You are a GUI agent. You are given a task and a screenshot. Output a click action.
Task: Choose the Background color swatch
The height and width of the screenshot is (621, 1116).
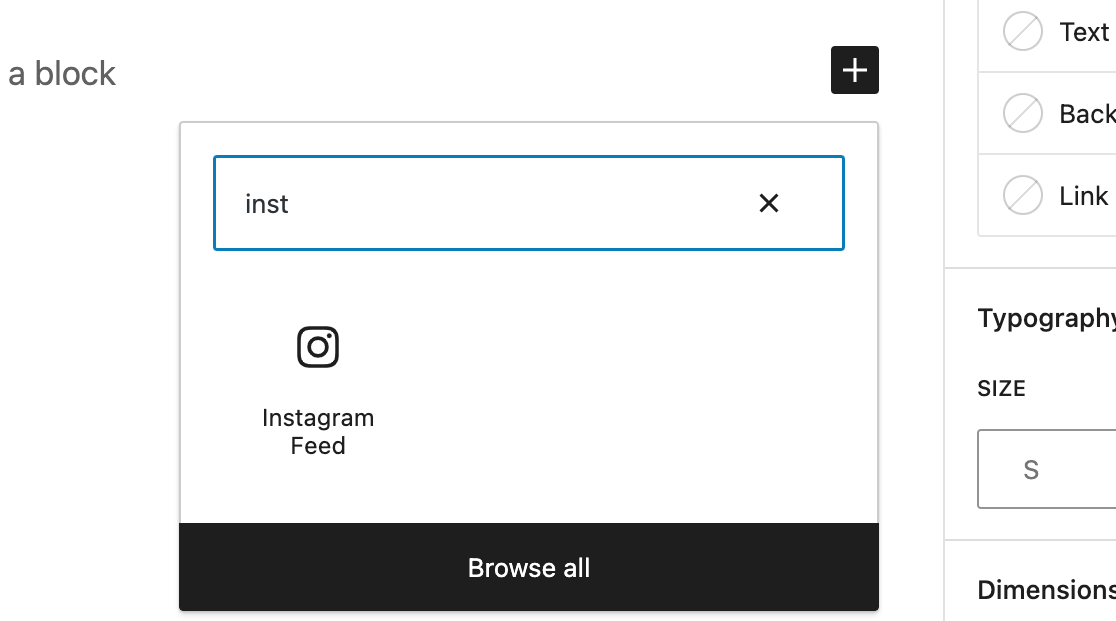point(1022,113)
